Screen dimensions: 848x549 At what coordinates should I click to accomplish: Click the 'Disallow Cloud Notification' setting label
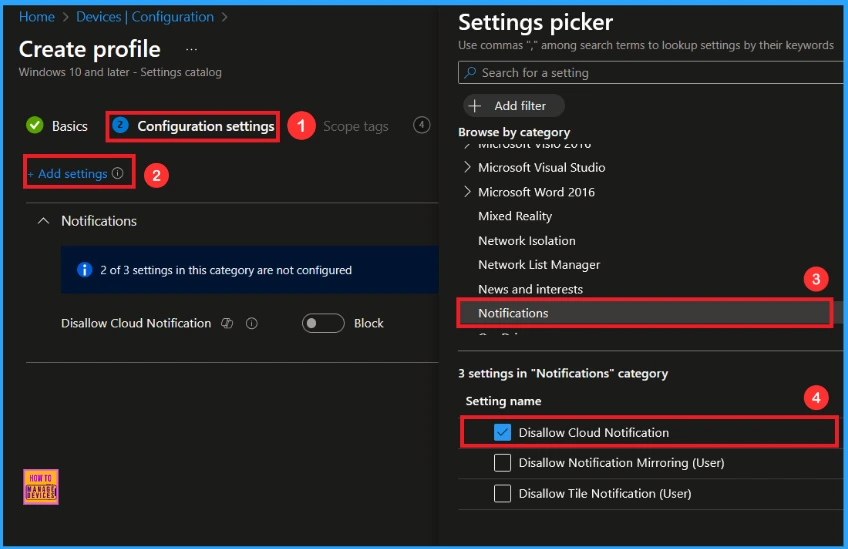(136, 323)
